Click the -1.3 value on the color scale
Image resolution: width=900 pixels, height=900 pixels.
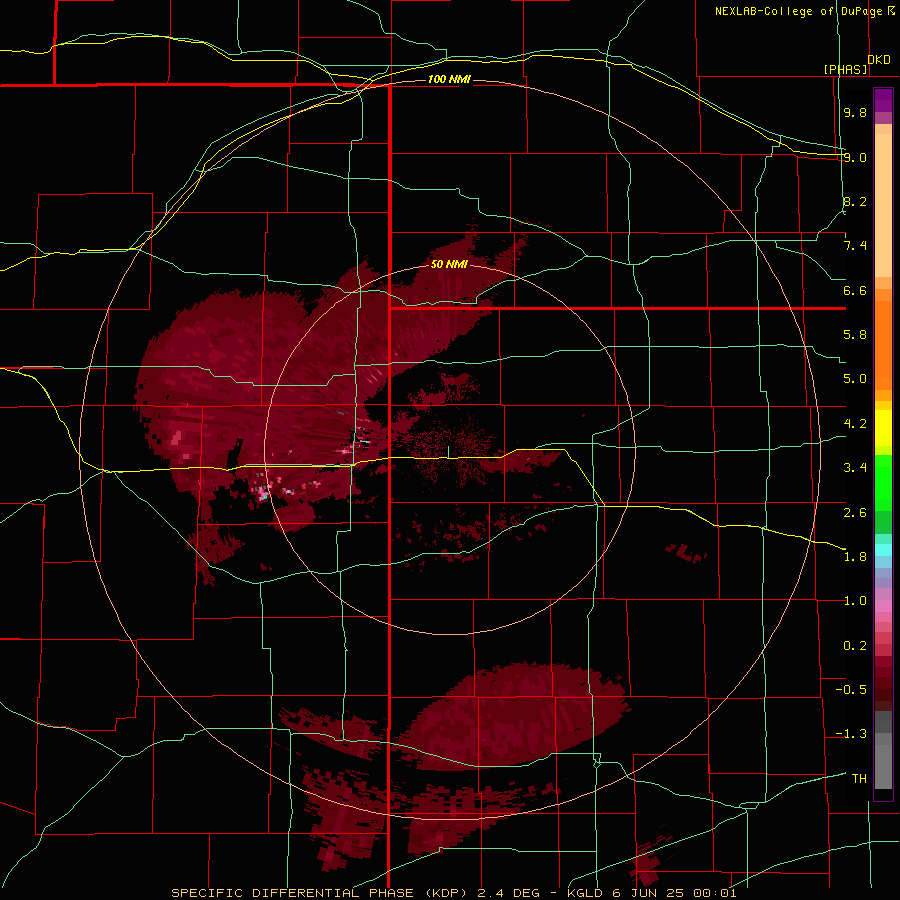[851, 734]
